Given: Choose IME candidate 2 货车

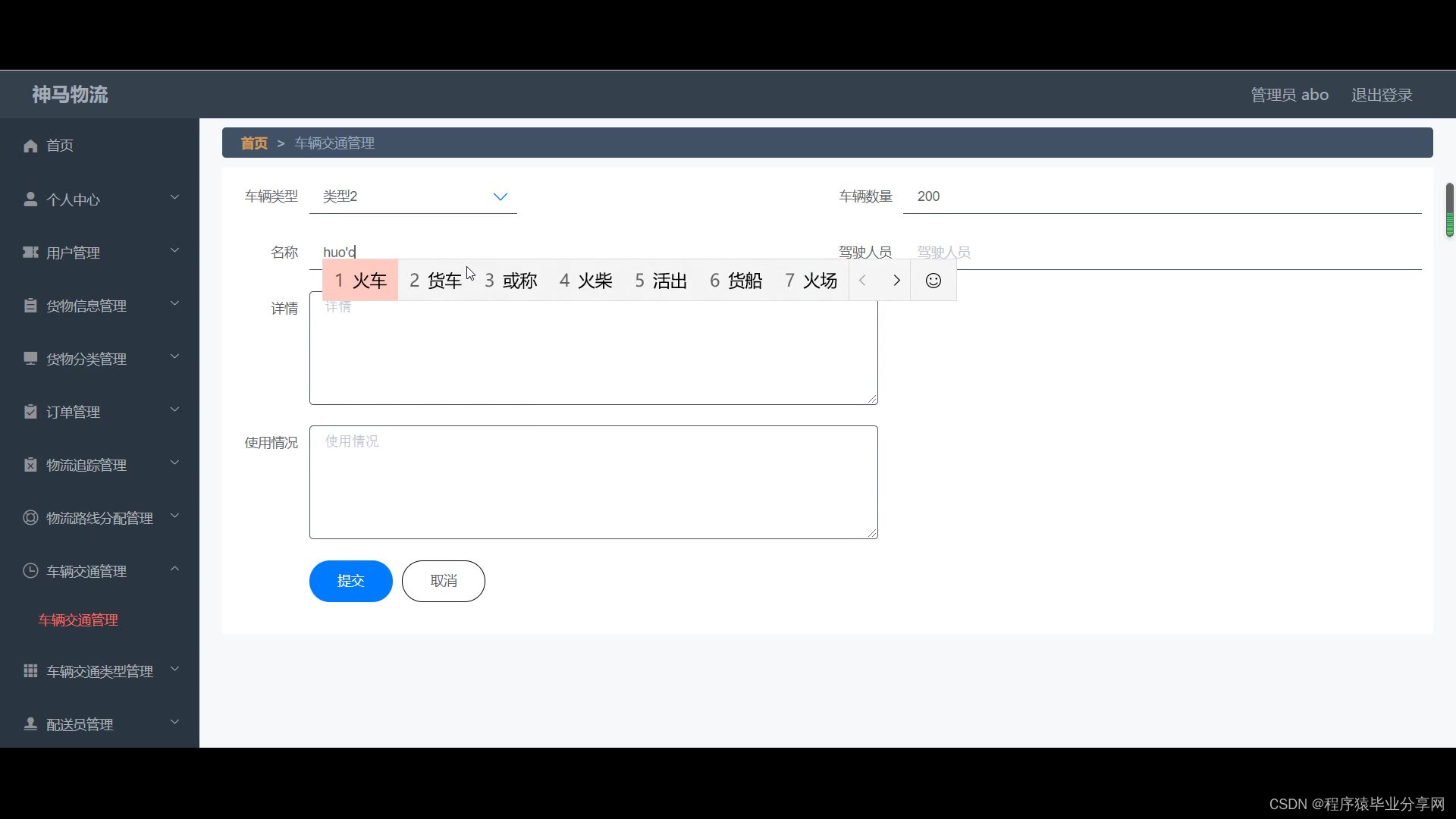Looking at the screenshot, I should [x=436, y=281].
